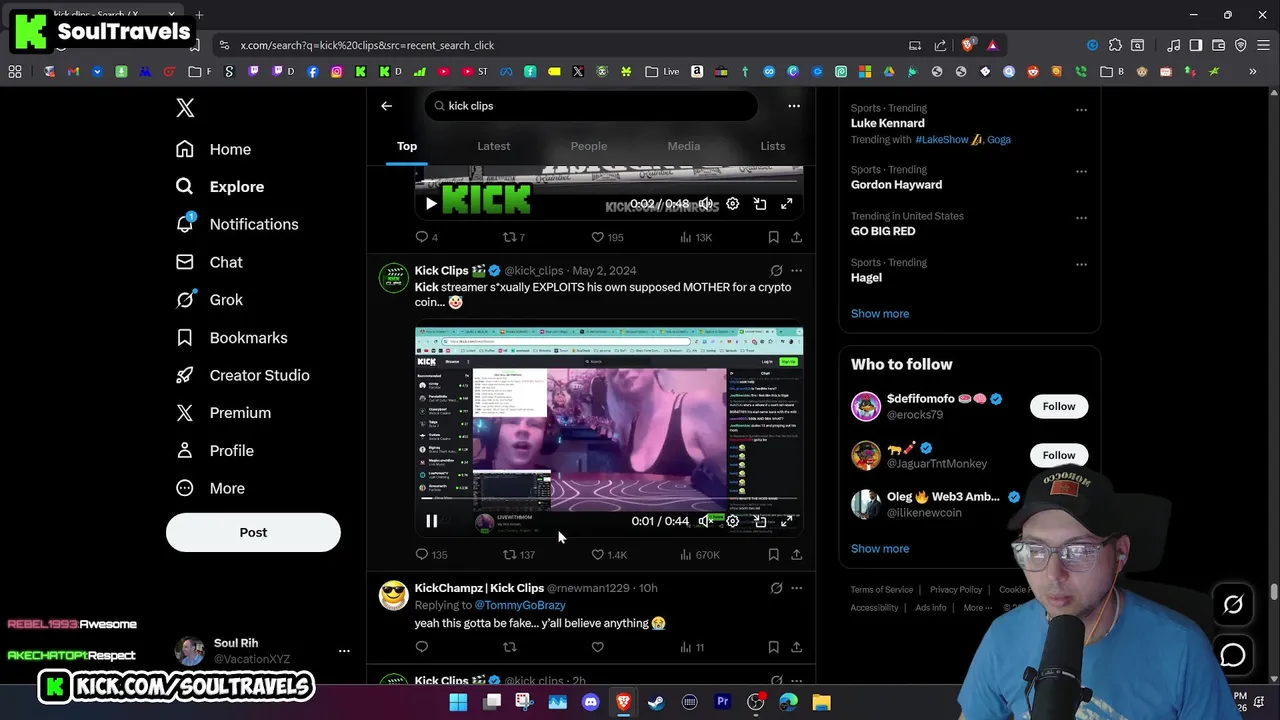Screen dimensions: 1280x720
Task: Reply to post with 135 replies
Action: (x=431, y=555)
